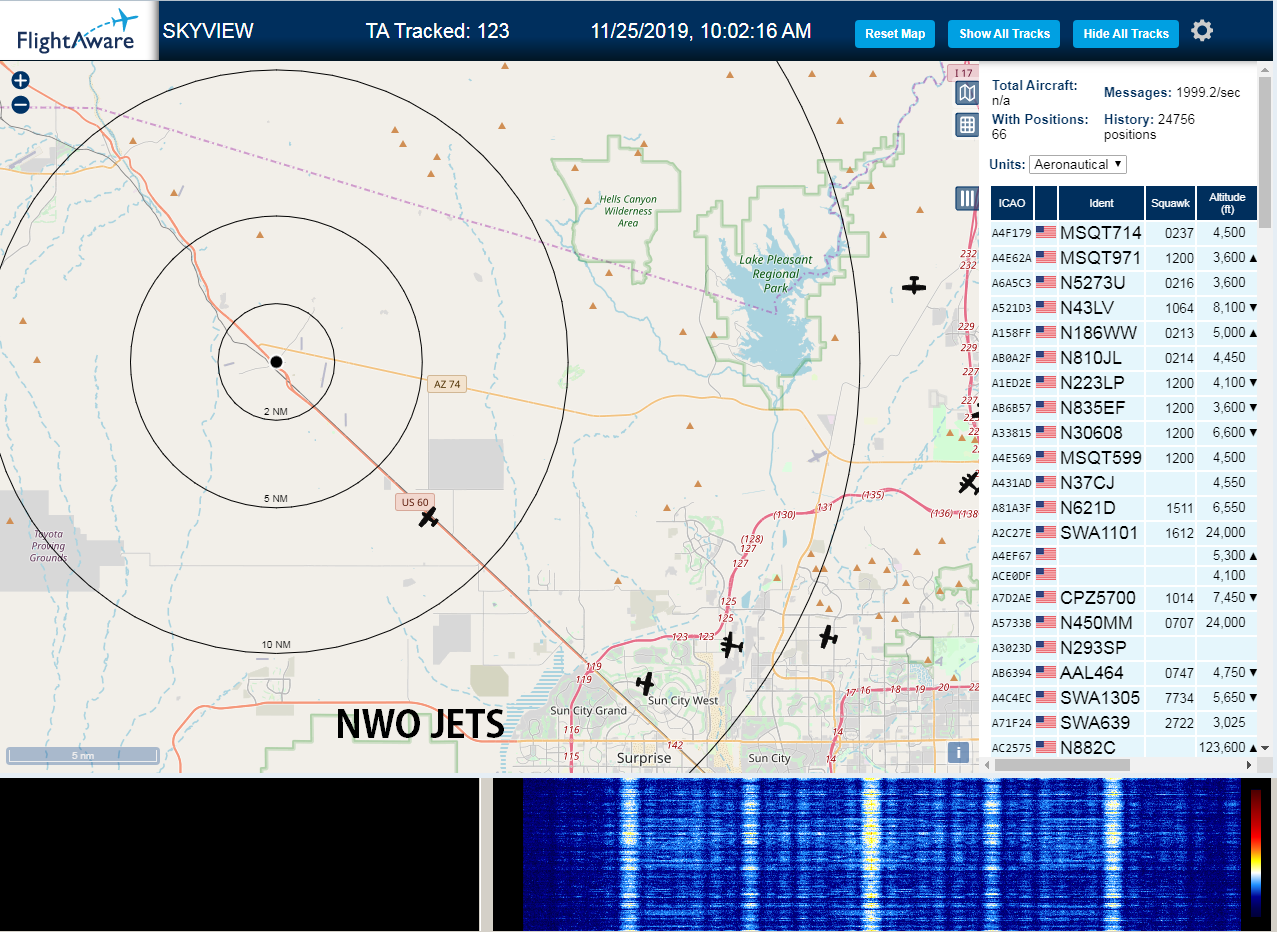The image size is (1277, 933).
Task: Toggle the map grid overlay icon
Action: tap(967, 125)
